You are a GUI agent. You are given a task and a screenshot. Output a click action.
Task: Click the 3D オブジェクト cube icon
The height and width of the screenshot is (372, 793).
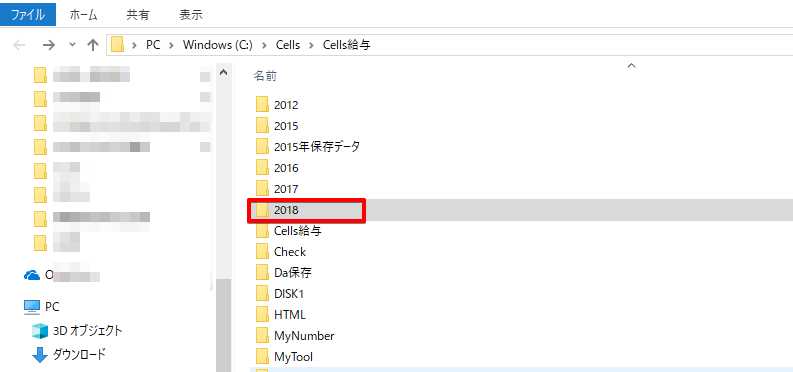[40, 331]
